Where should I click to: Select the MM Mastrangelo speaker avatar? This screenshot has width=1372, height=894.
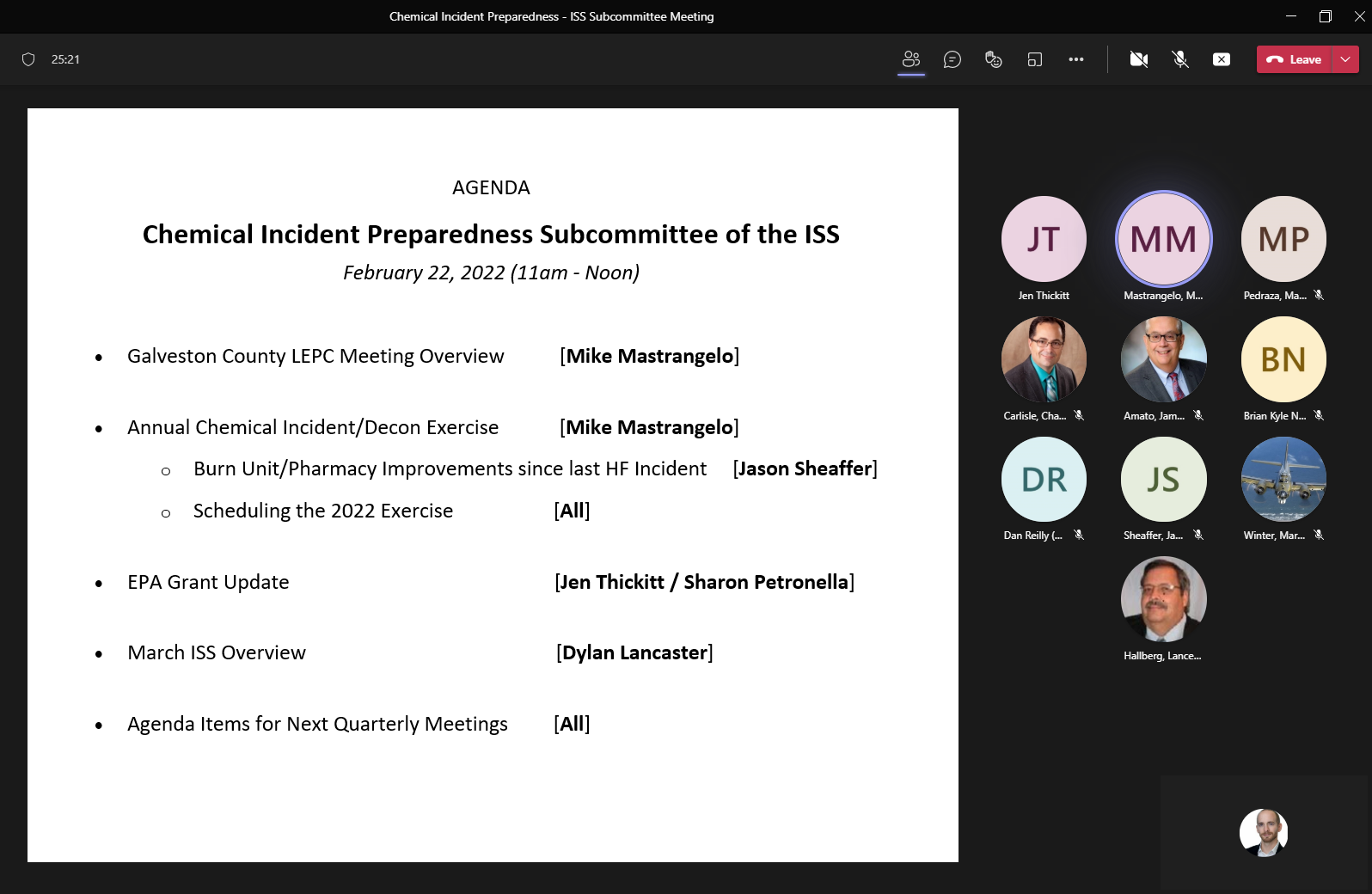[1163, 239]
